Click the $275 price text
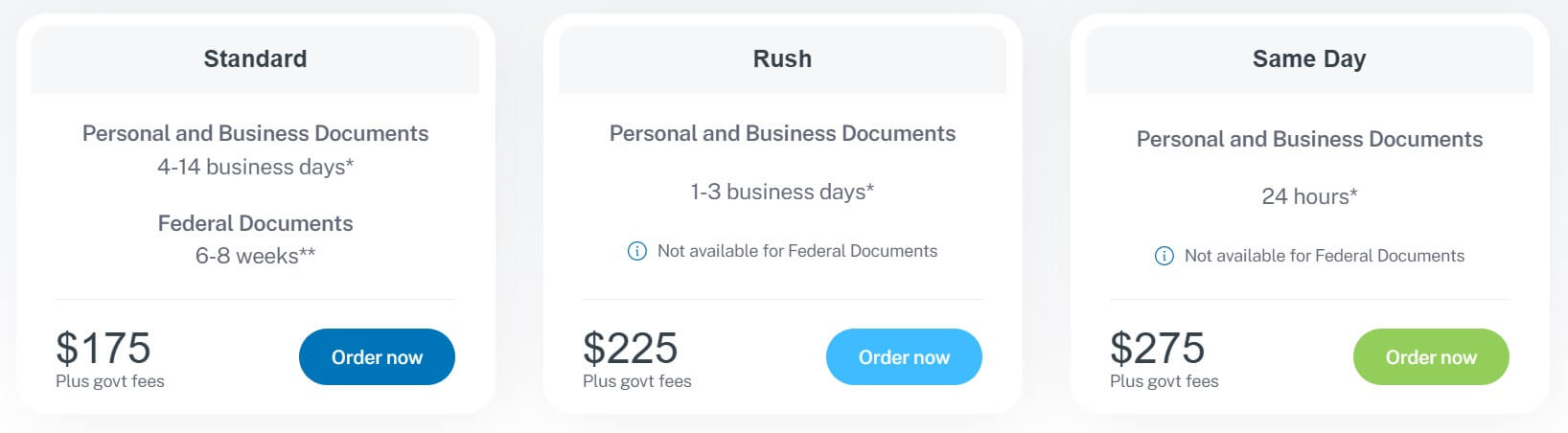1568x433 pixels. [1158, 348]
